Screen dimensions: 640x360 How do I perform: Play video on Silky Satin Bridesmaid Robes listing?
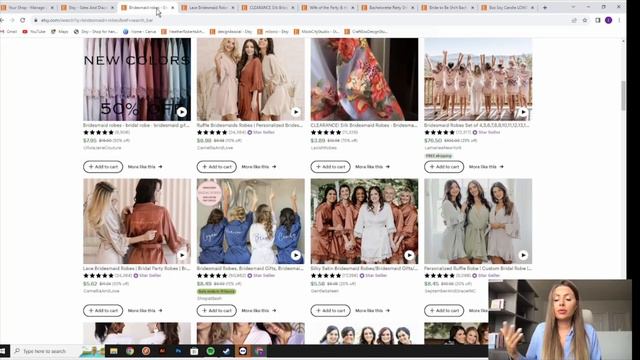(409, 255)
